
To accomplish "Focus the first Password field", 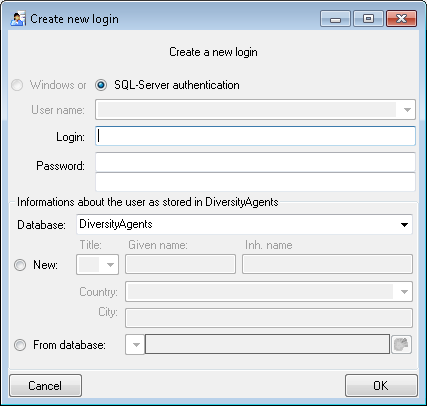I will [255, 162].
